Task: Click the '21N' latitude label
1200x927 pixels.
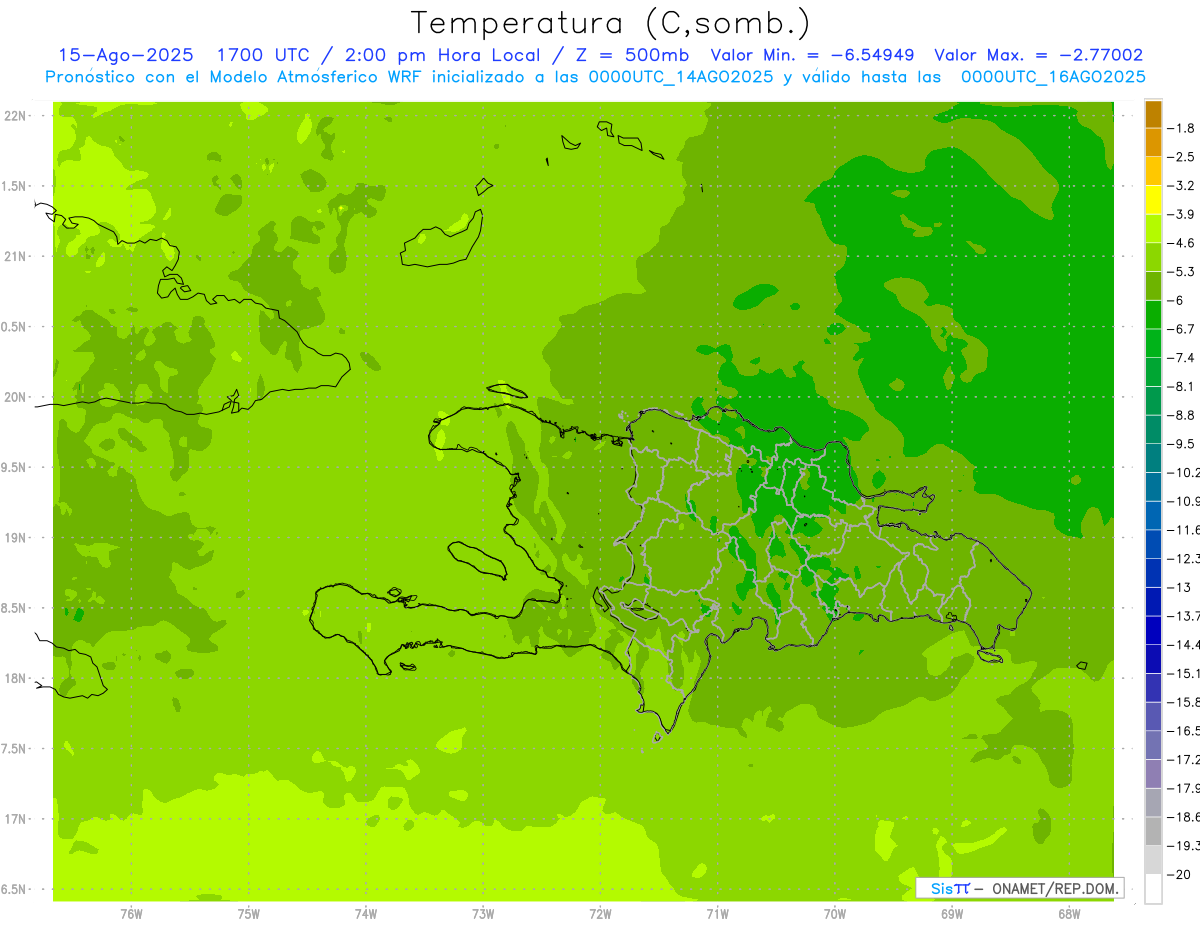Action: 17,256
